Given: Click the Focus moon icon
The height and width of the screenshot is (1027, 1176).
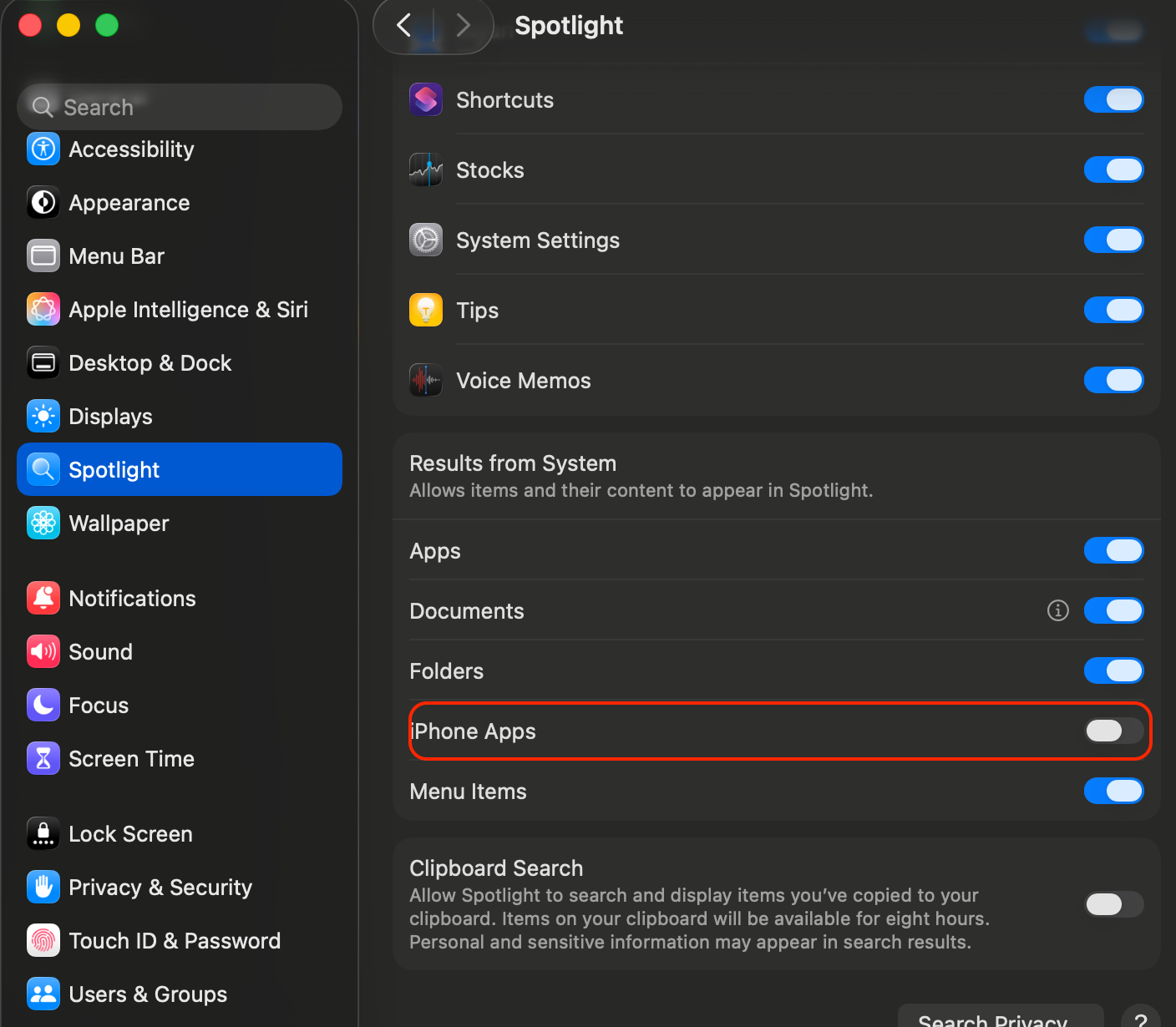Looking at the screenshot, I should pyautogui.click(x=43, y=706).
